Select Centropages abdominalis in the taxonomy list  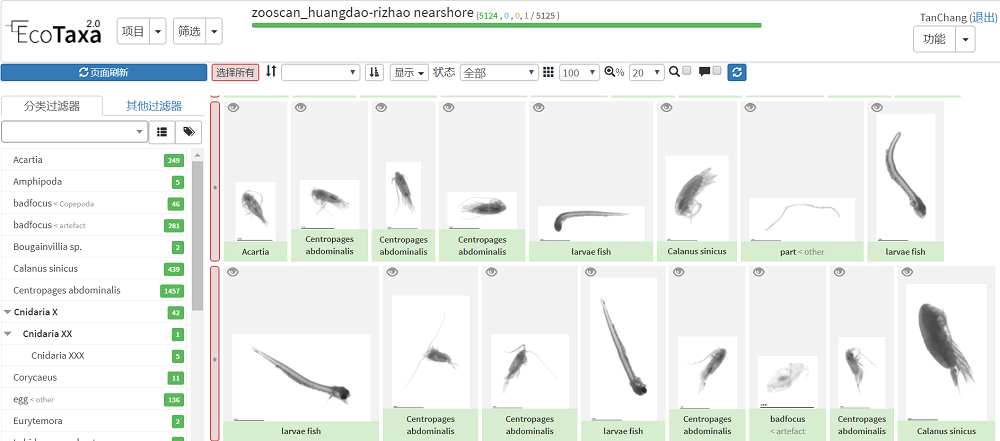67,290
